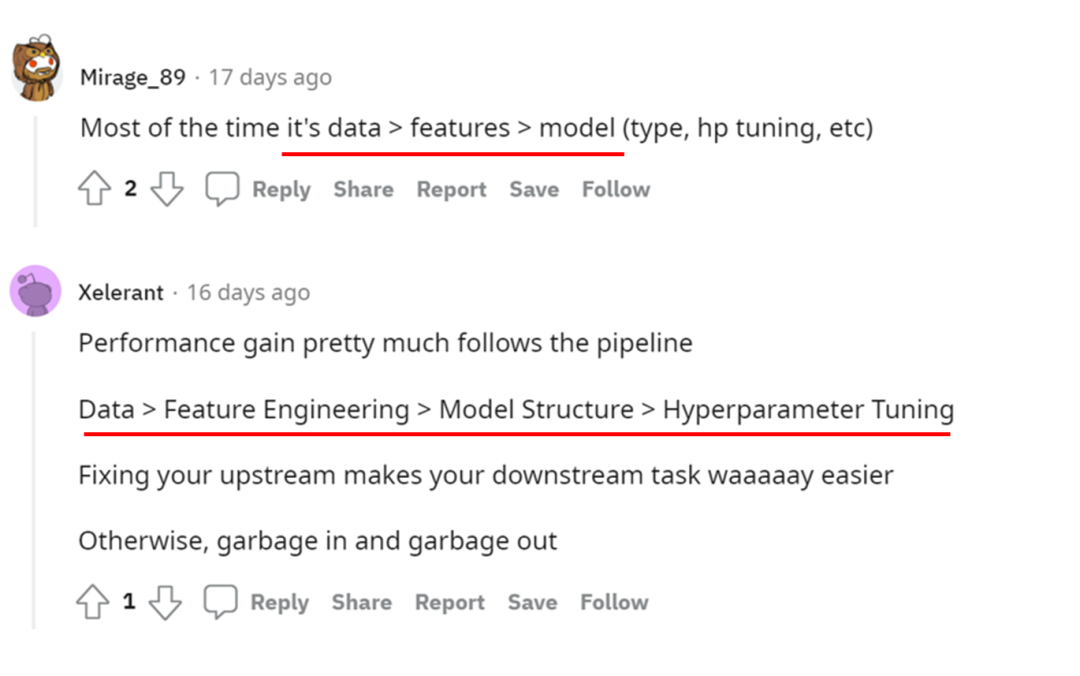
Task: Share Mirage_89's comment
Action: (x=363, y=189)
